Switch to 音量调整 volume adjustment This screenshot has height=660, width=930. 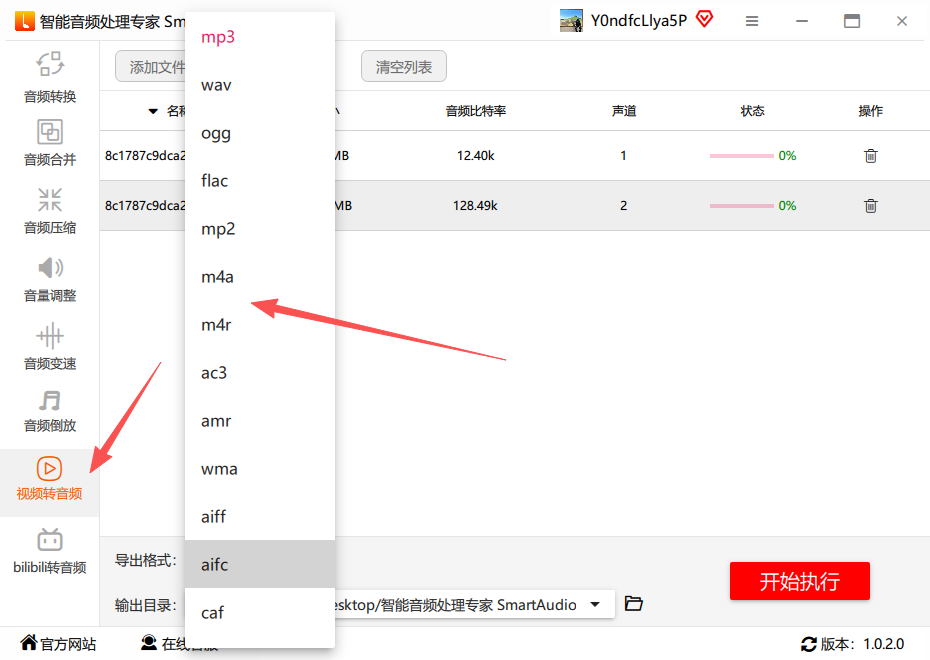click(x=50, y=278)
